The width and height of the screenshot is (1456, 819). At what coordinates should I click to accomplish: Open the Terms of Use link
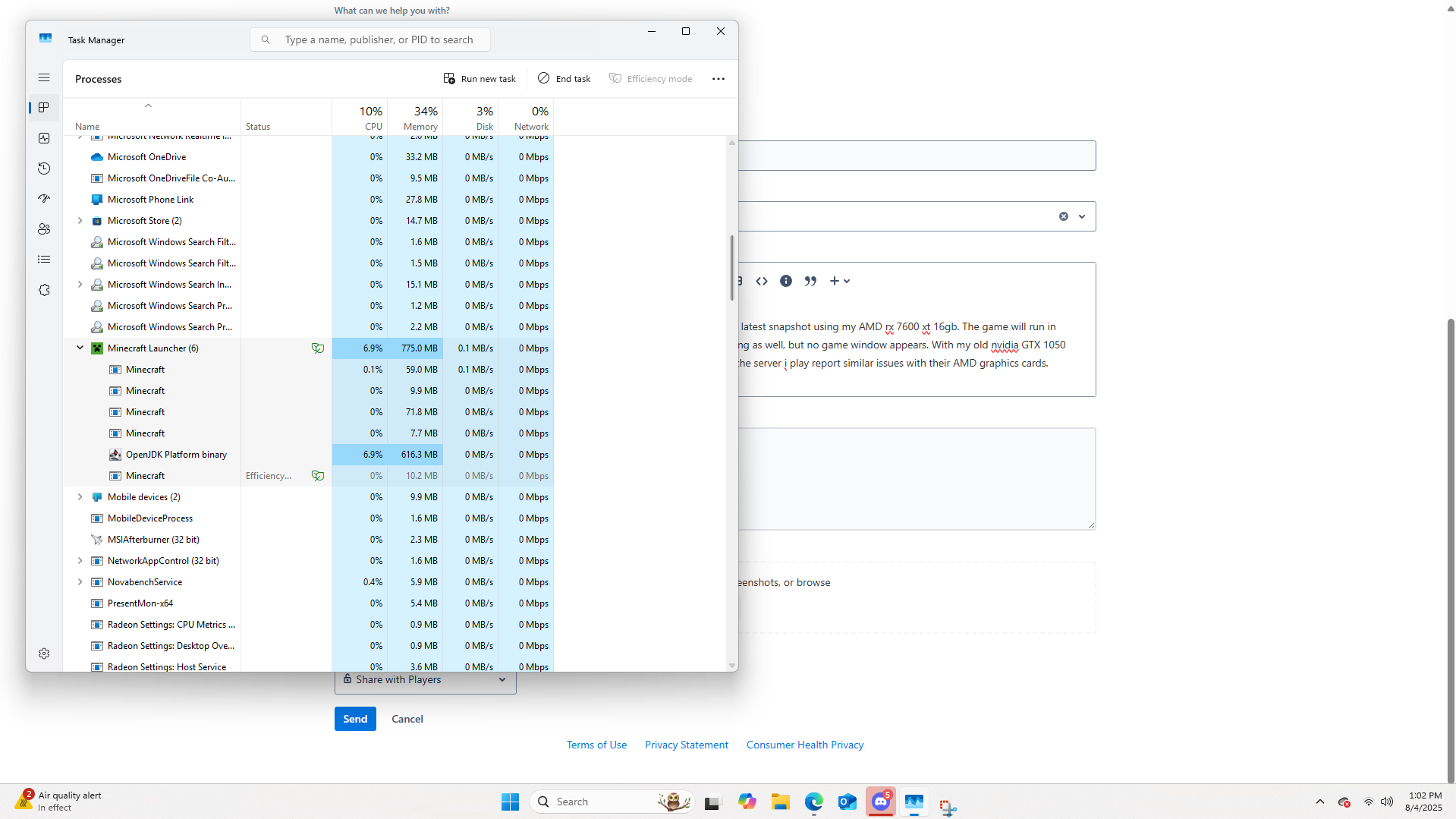596,745
